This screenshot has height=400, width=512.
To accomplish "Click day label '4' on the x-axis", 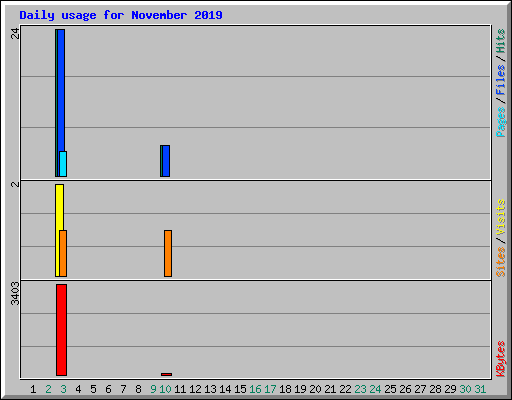I will pos(78,389).
